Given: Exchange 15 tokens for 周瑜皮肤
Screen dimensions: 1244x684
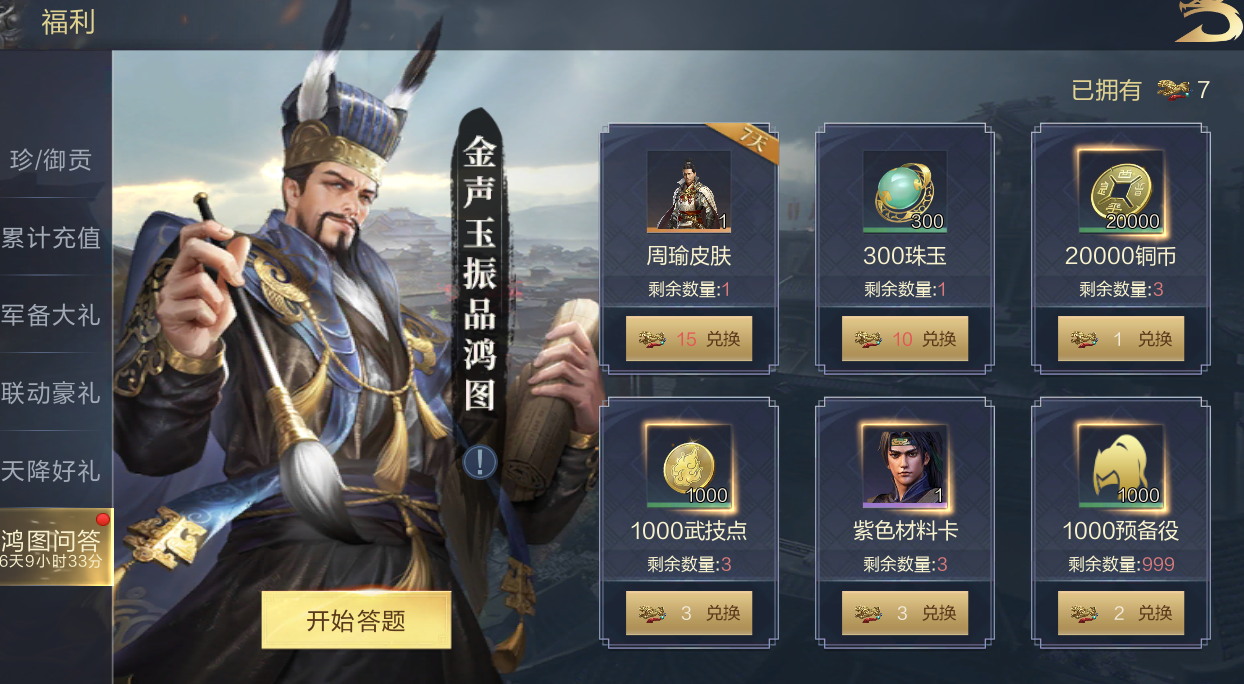Looking at the screenshot, I should 689,339.
